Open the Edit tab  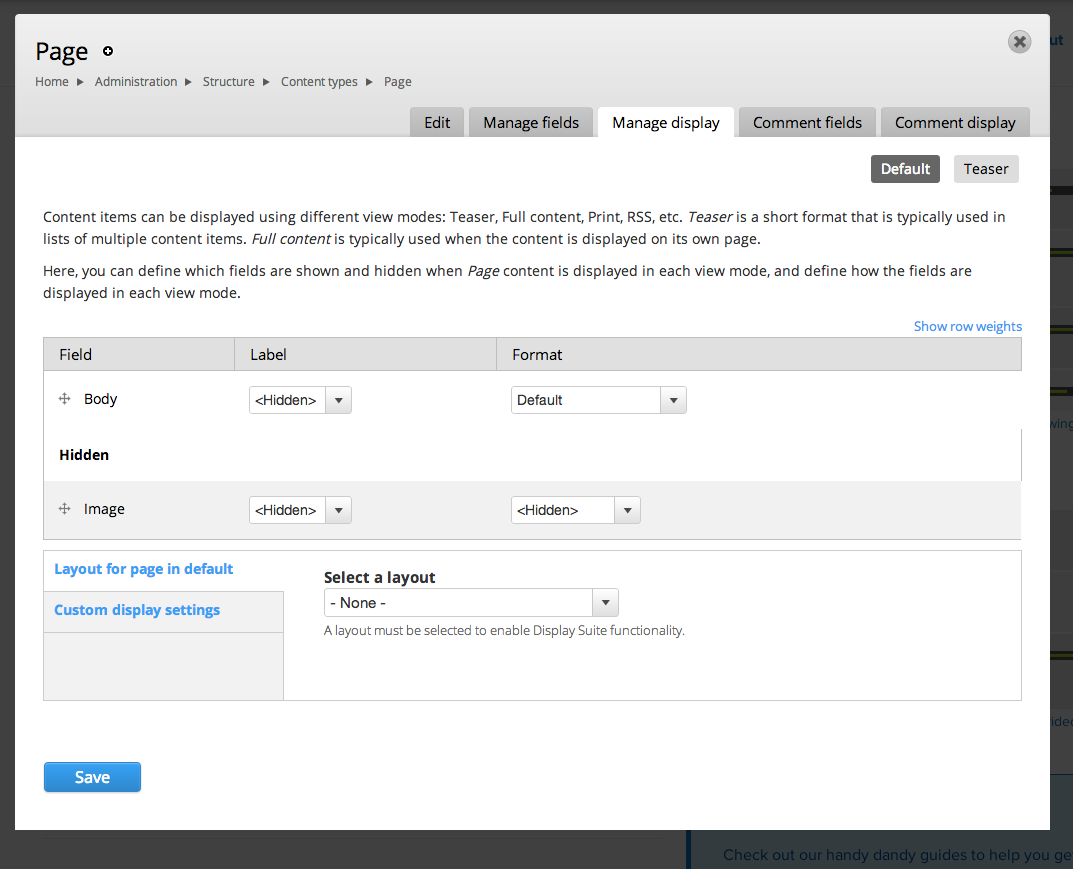tap(437, 122)
